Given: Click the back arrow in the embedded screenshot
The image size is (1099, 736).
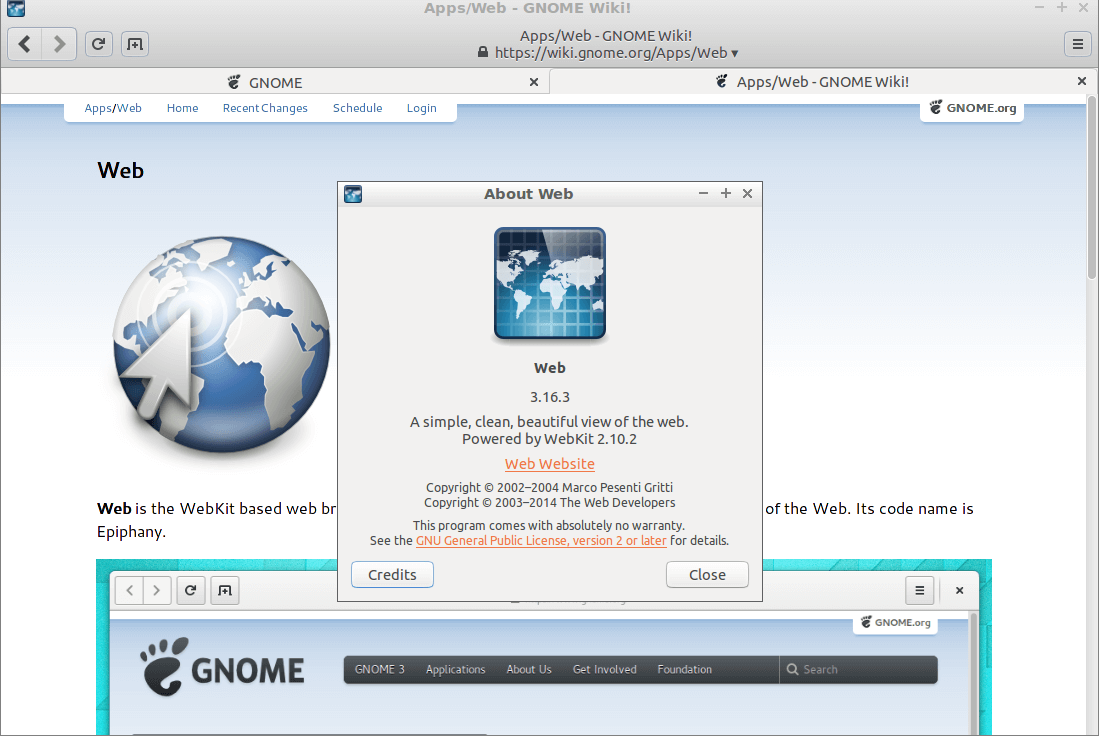Looking at the screenshot, I should point(130,590).
